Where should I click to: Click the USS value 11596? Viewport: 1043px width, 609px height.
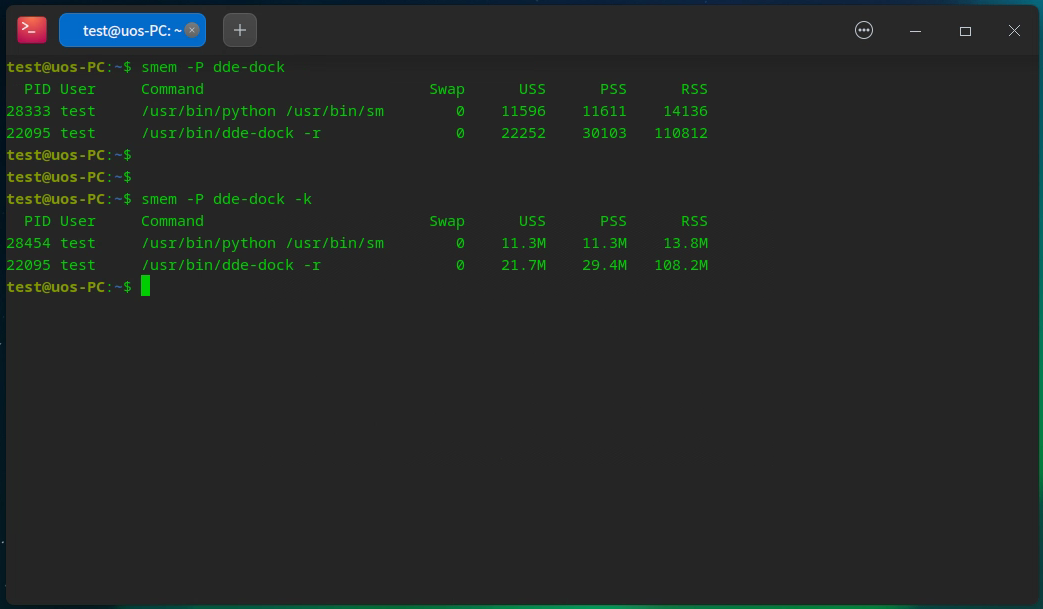[x=523, y=111]
